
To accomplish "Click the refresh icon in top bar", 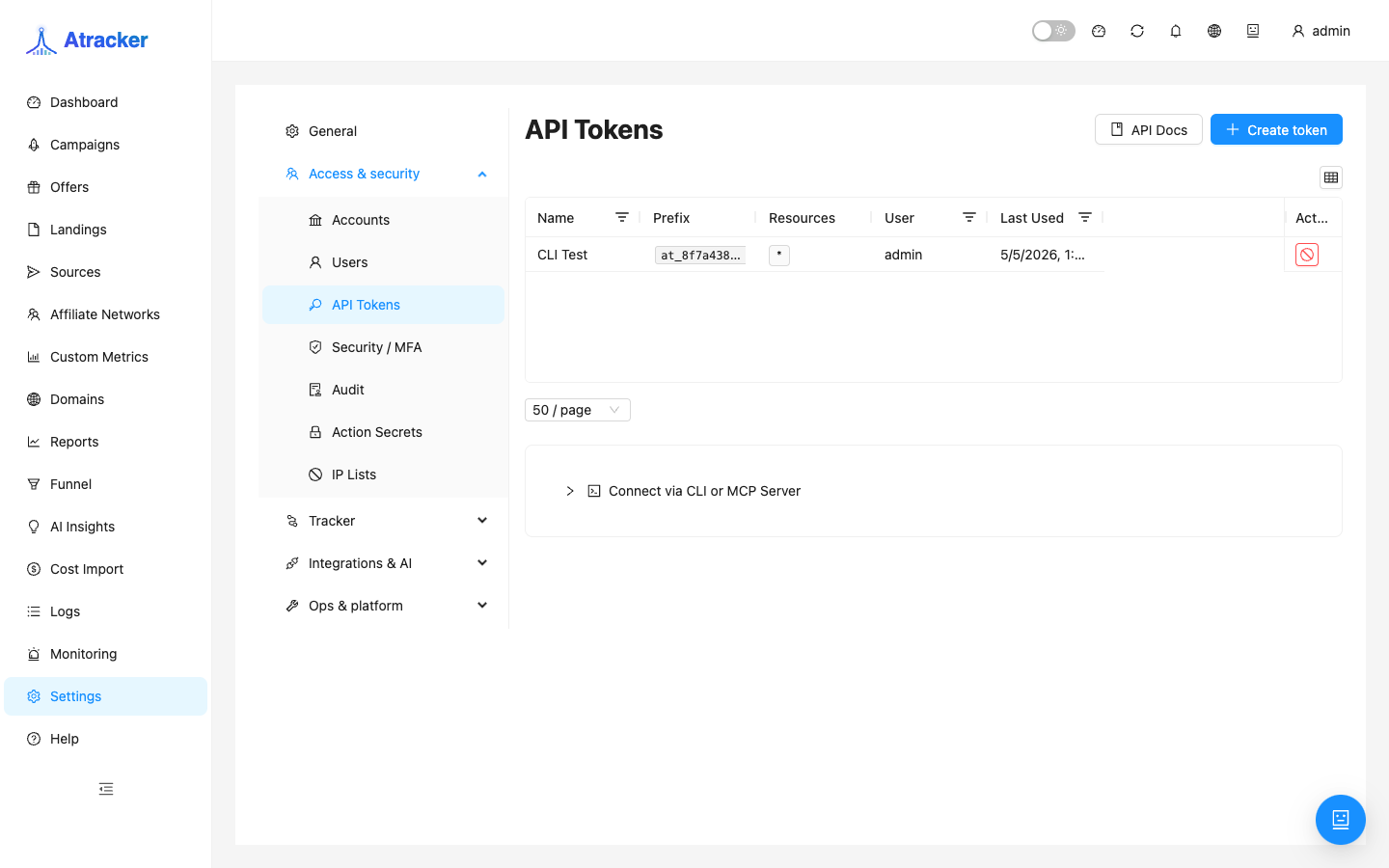I will (1137, 31).
